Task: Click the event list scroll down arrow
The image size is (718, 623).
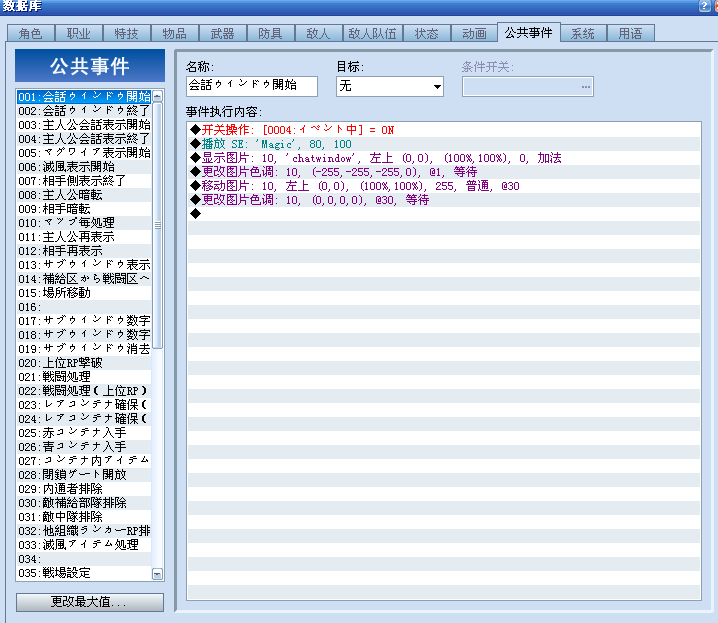Action: 158,574
